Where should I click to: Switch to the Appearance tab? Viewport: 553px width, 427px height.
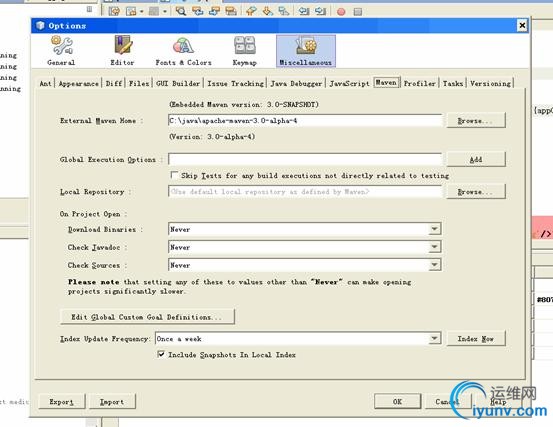click(78, 84)
